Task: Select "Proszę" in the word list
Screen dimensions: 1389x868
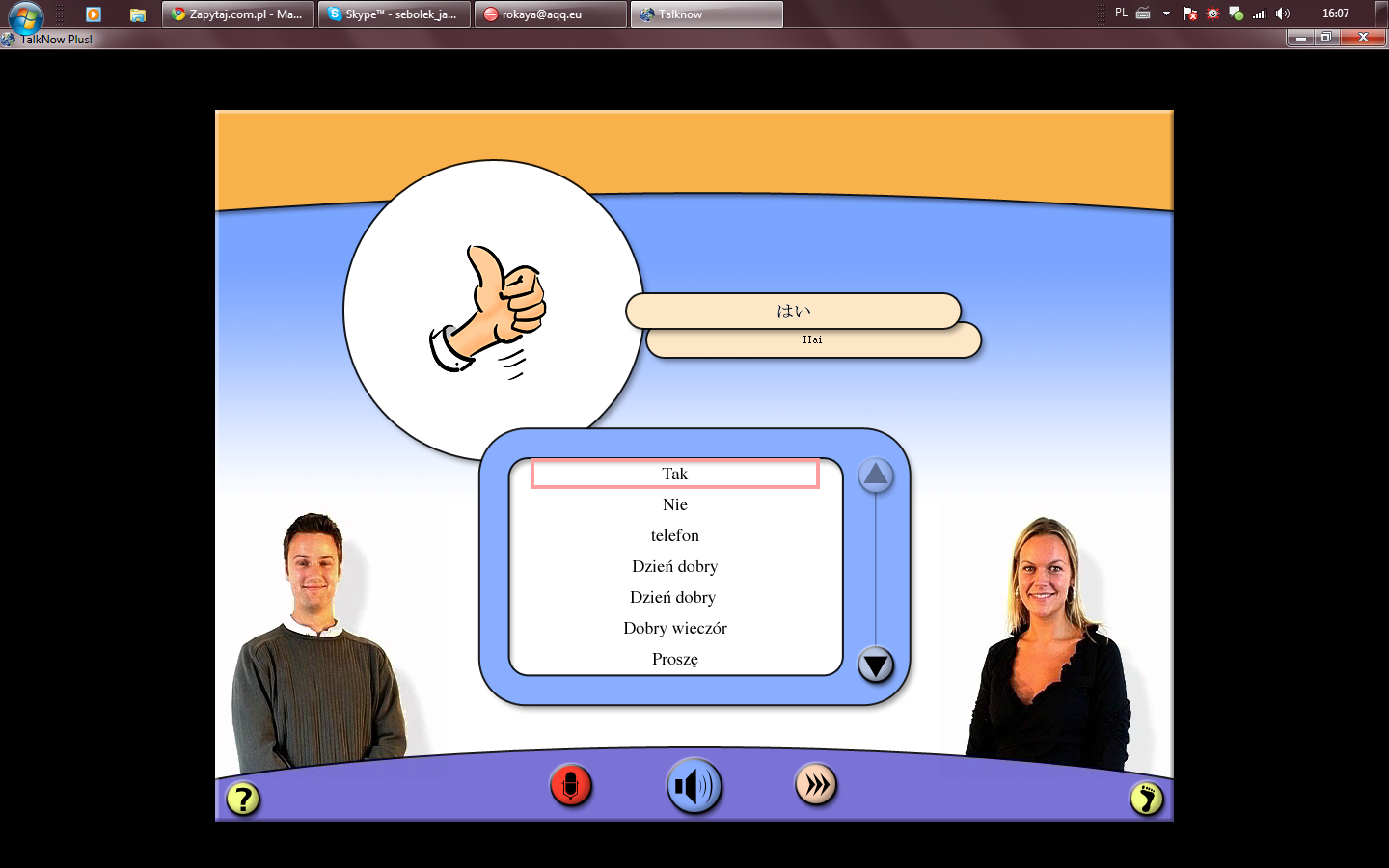Action: pyautogui.click(x=674, y=659)
